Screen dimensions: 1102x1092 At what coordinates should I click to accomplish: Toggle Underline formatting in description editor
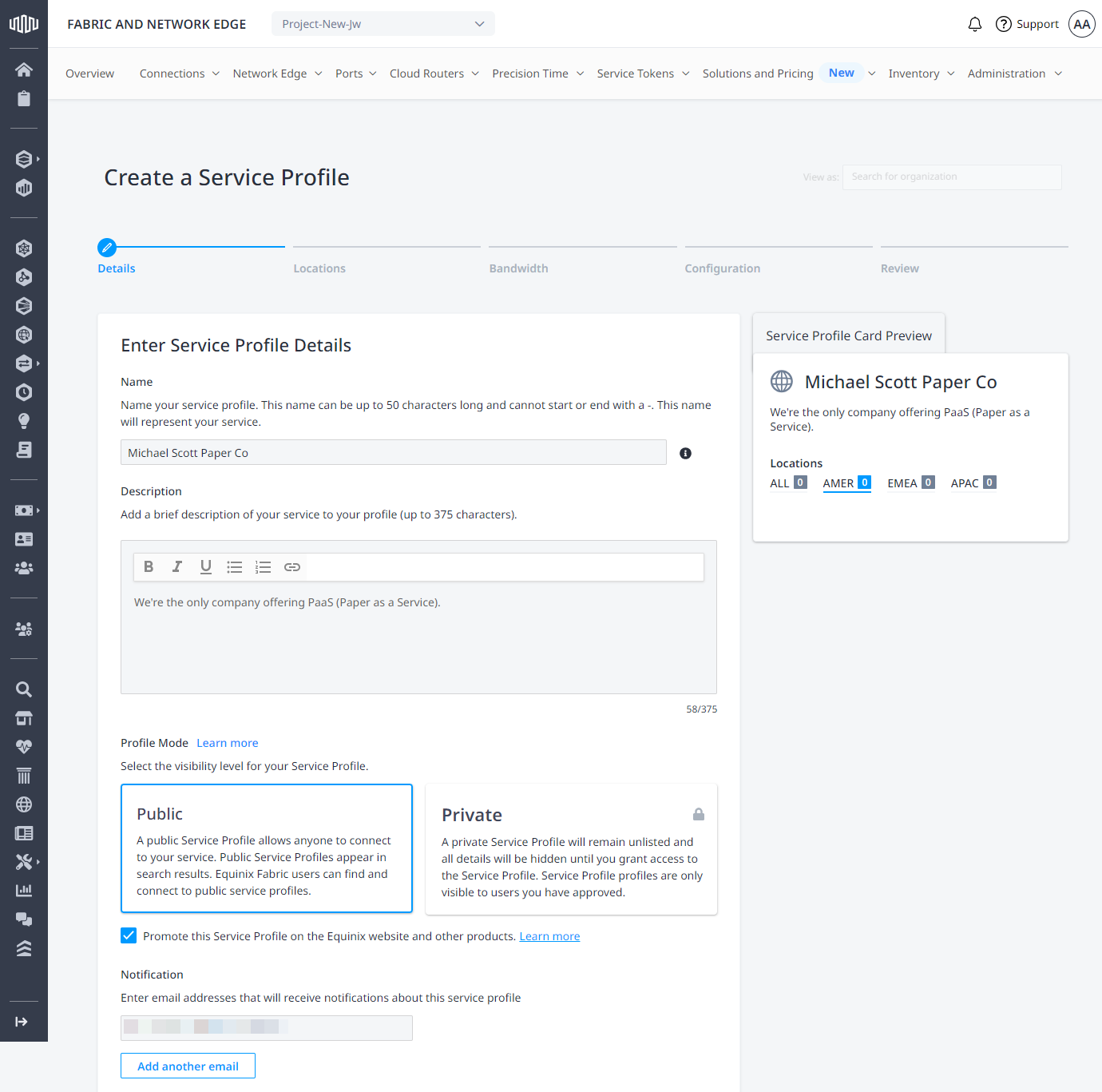pos(206,566)
